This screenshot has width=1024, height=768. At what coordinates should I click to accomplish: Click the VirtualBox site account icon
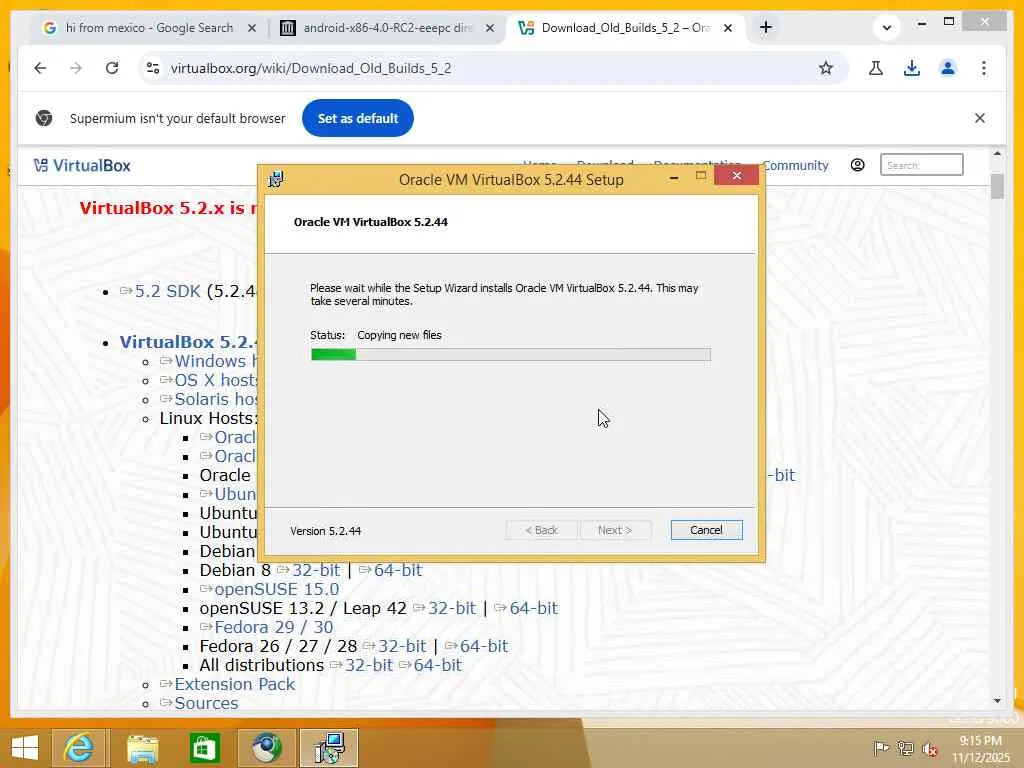tap(857, 165)
